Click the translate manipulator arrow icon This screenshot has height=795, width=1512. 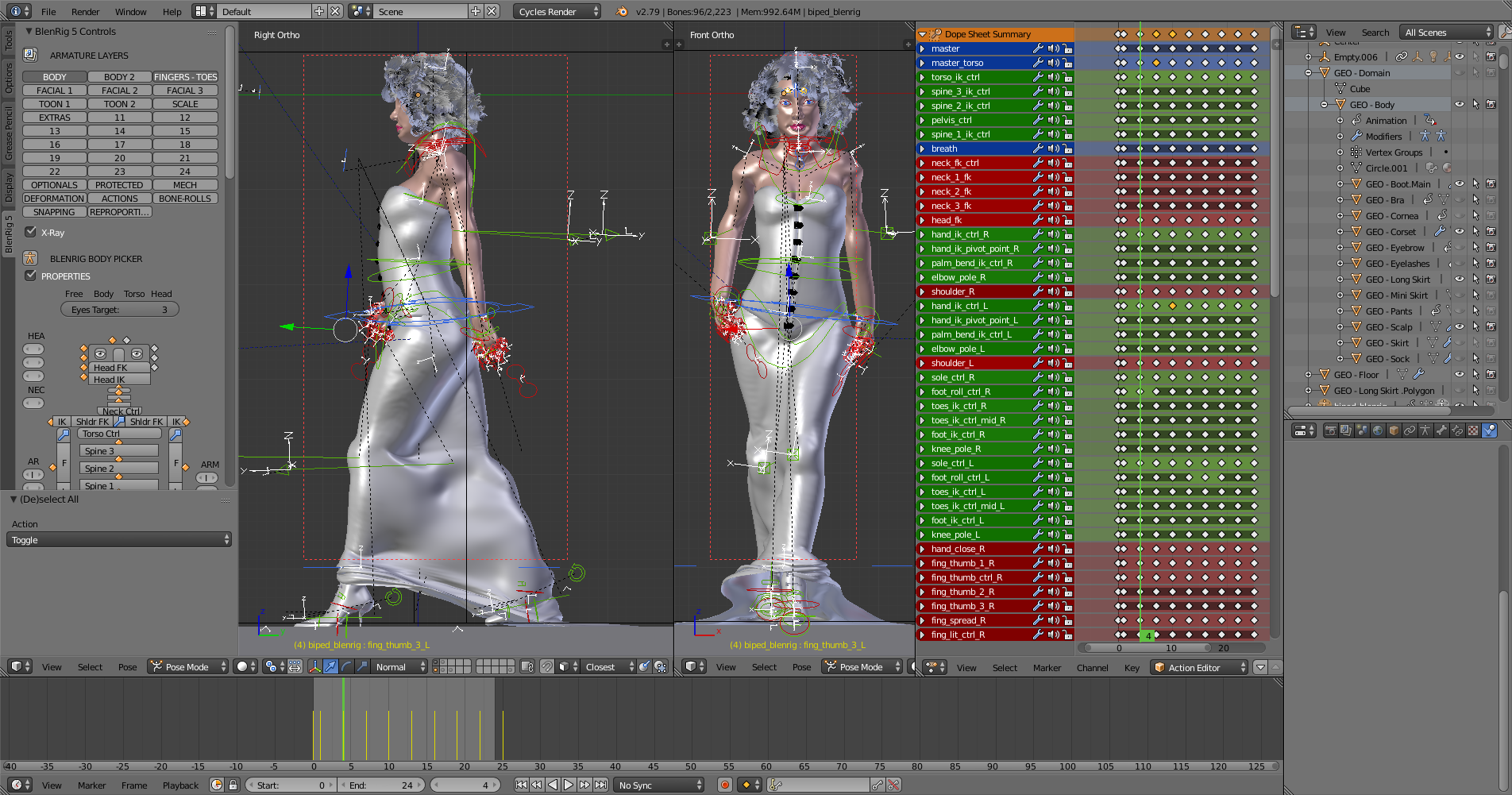pos(330,667)
